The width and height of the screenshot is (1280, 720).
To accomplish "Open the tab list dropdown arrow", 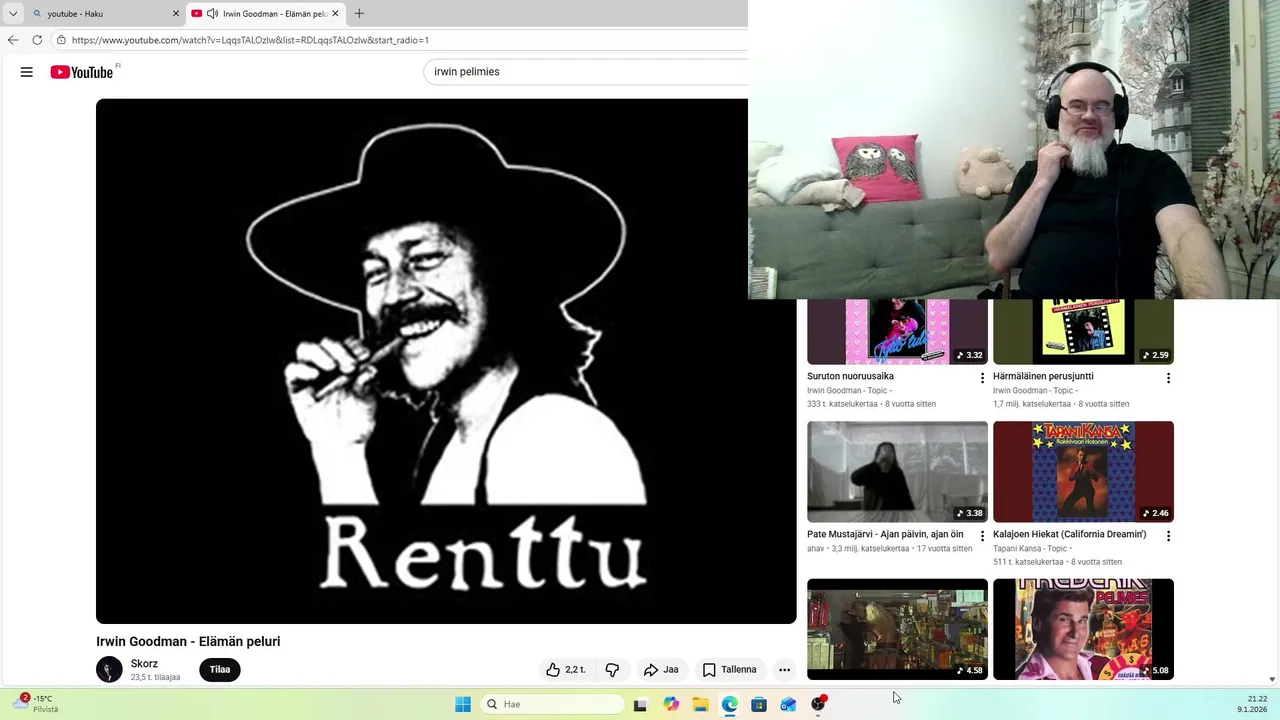I will [x=13, y=14].
